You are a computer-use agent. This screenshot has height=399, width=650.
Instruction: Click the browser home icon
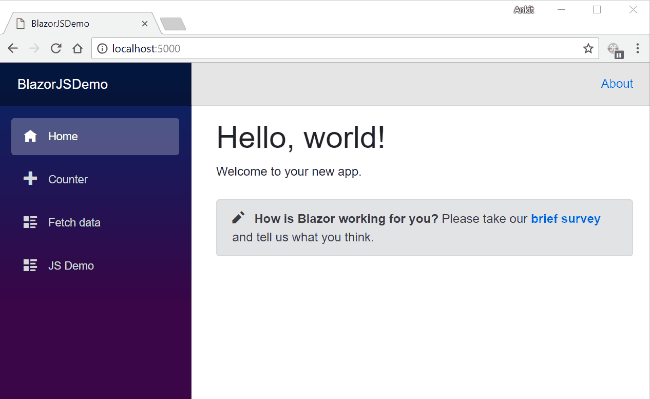(78, 48)
